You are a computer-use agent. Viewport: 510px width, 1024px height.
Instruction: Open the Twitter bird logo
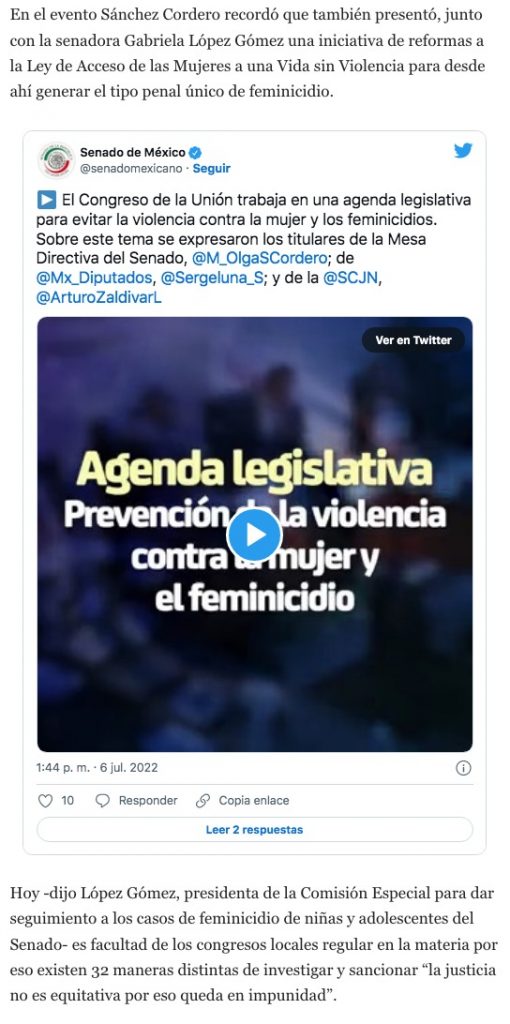(463, 151)
